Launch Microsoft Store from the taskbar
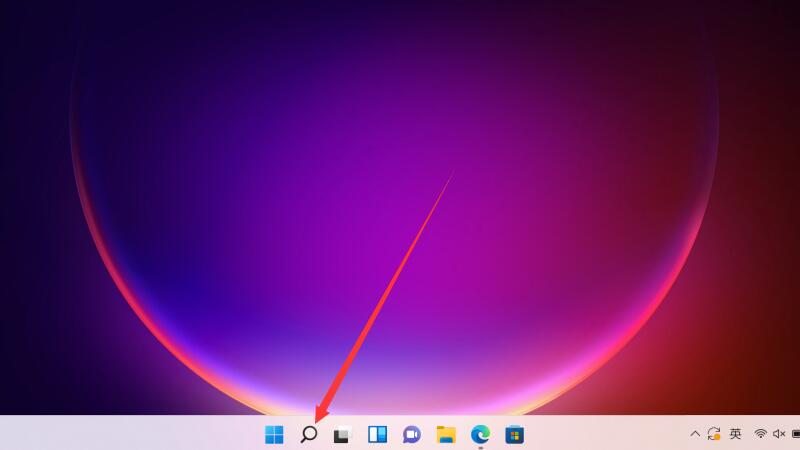This screenshot has width=800, height=450. (514, 434)
